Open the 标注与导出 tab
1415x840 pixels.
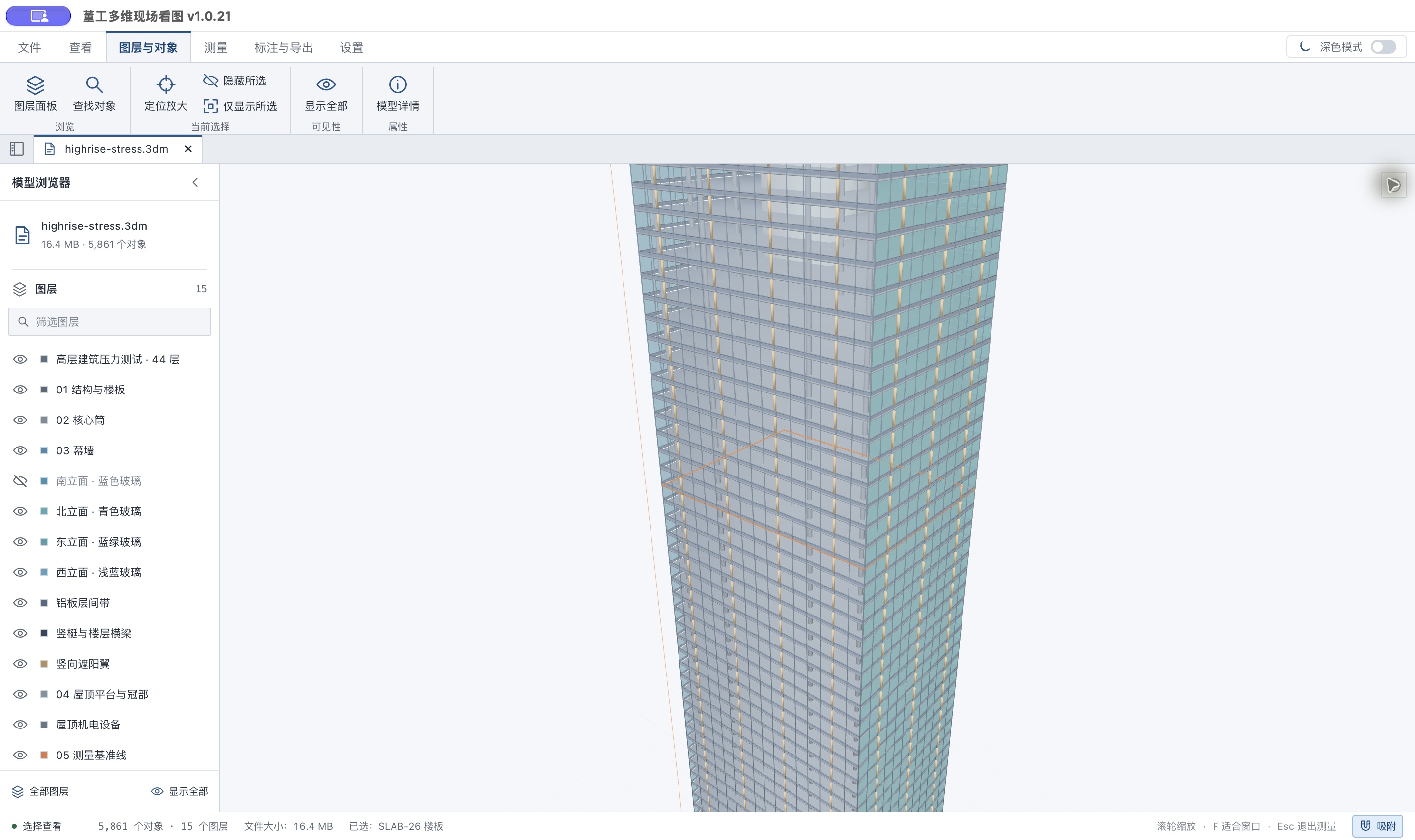click(x=283, y=48)
